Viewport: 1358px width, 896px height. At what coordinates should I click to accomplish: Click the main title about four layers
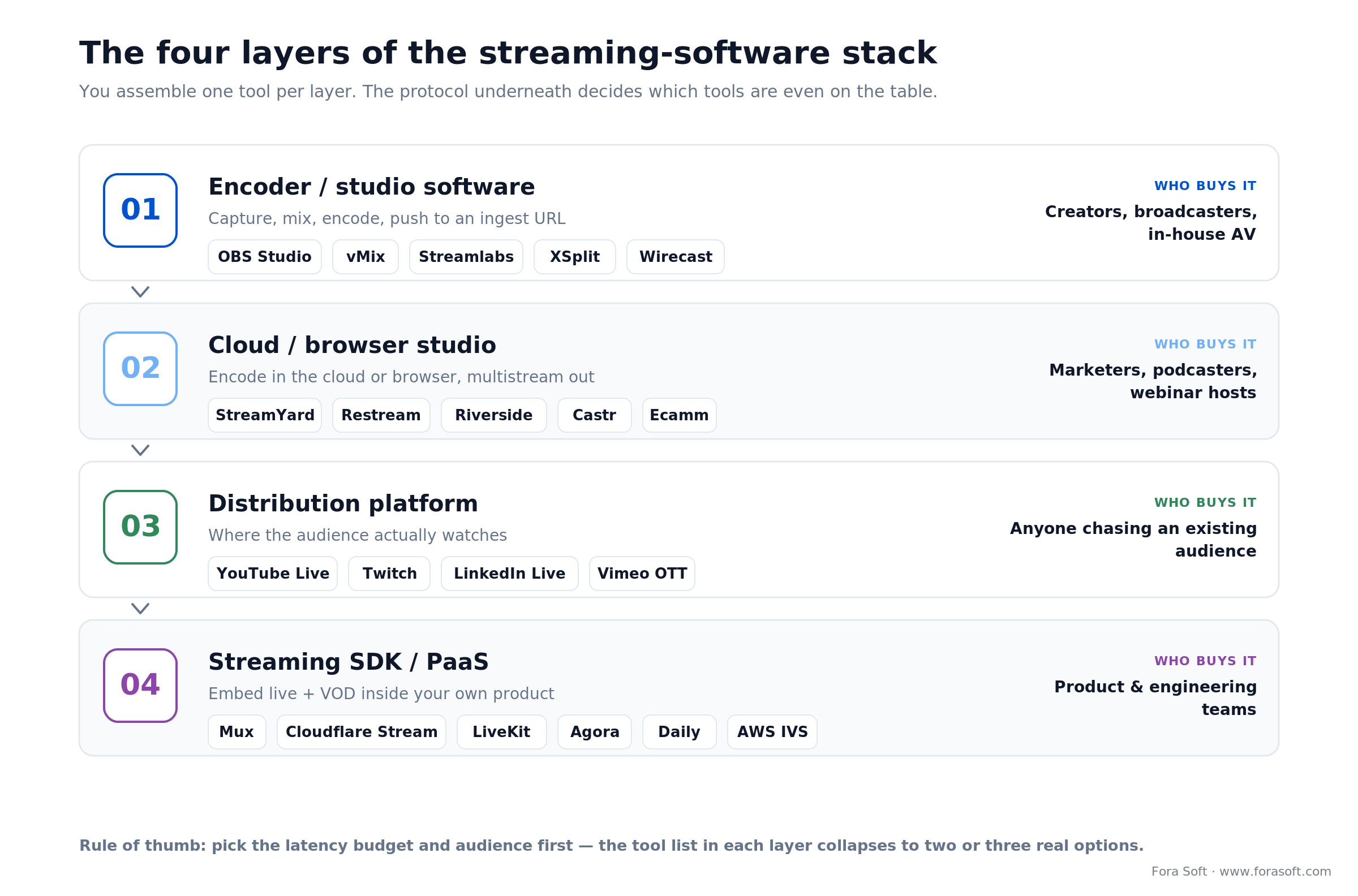pyautogui.click(x=508, y=54)
